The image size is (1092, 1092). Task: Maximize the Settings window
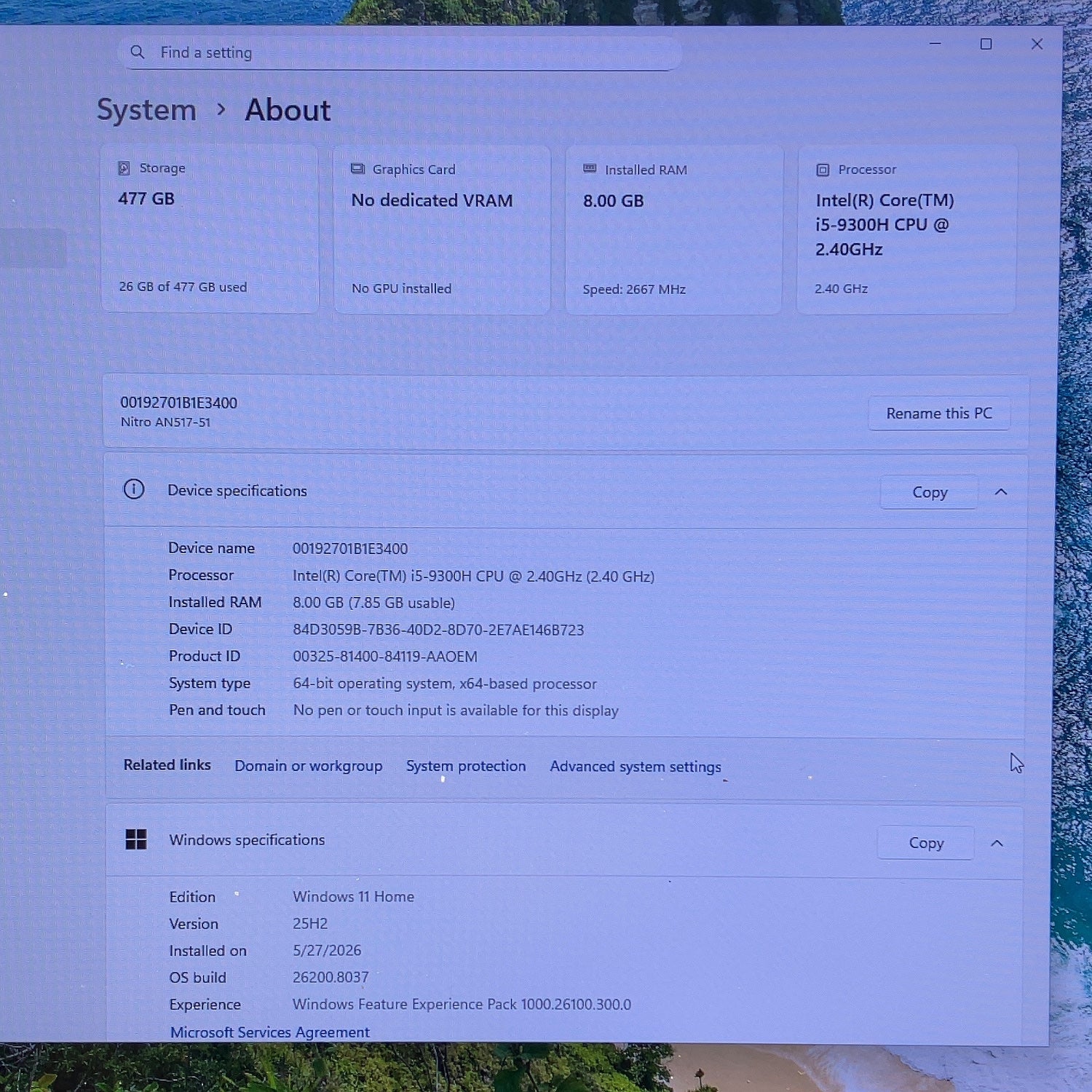(x=986, y=44)
